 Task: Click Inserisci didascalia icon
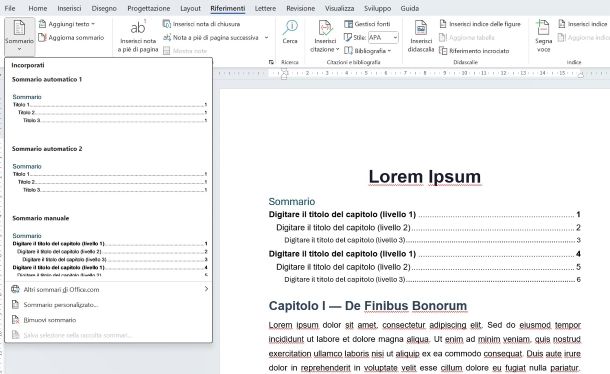(421, 28)
